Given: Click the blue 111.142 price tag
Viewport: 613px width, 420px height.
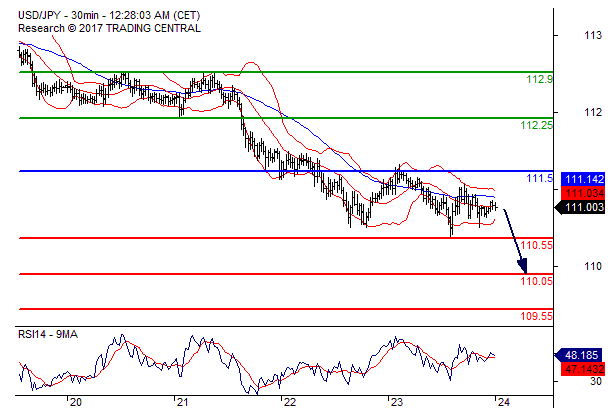Looking at the screenshot, I should click(583, 179).
